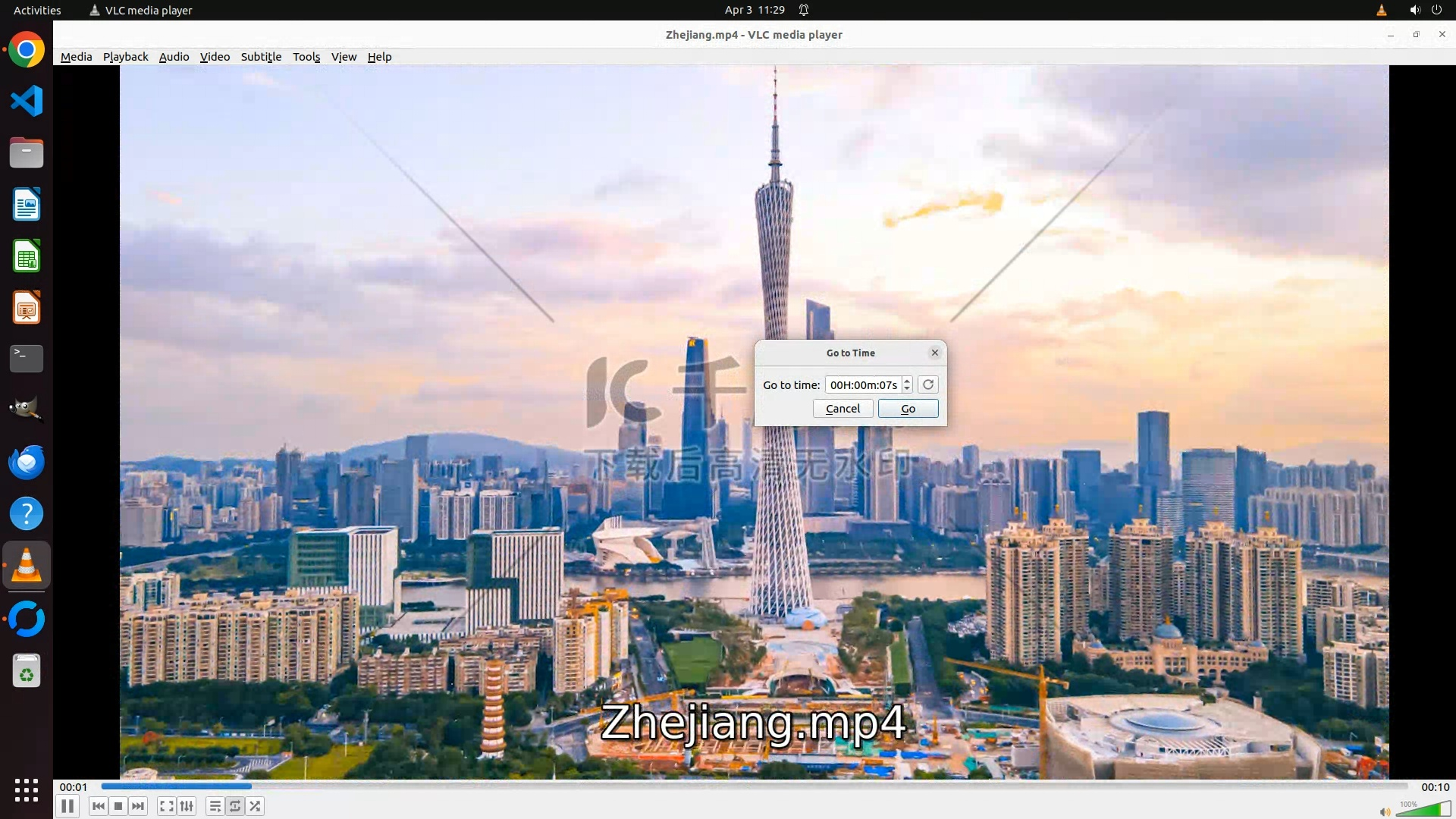Toggle the playlist view
This screenshot has height=819, width=1456.
coord(215,806)
